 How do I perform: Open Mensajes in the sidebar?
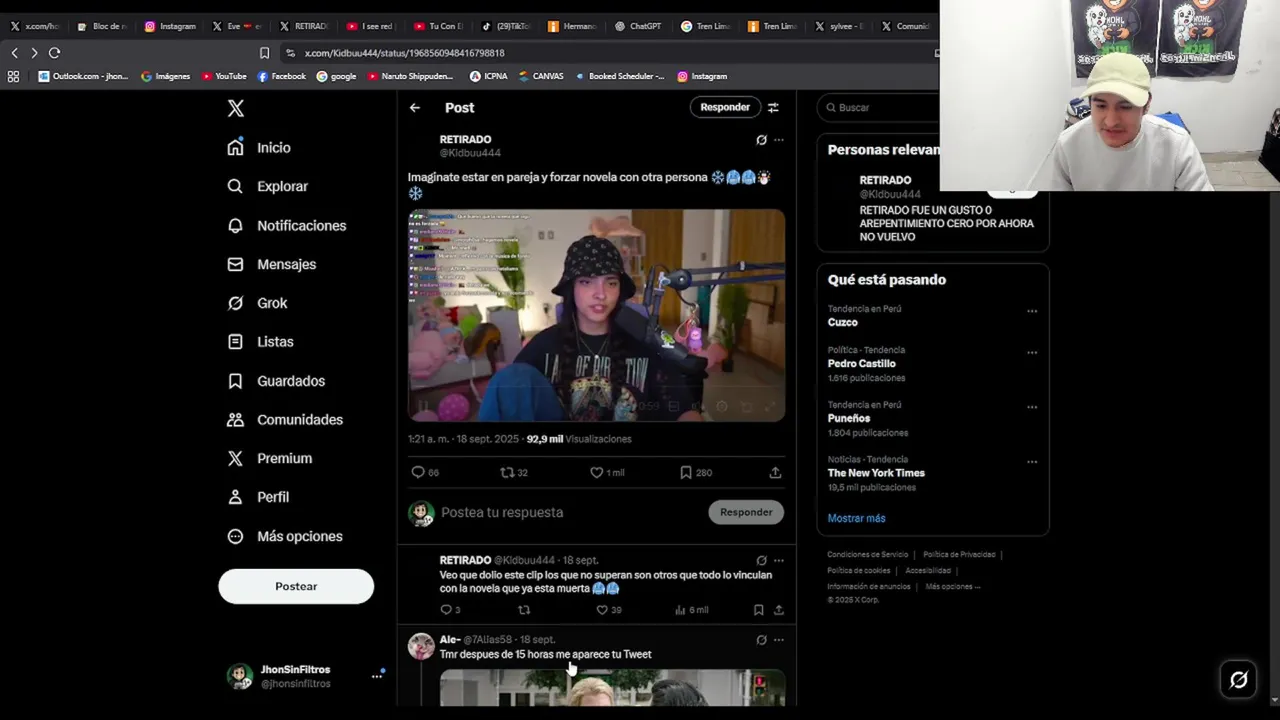tap(271, 264)
